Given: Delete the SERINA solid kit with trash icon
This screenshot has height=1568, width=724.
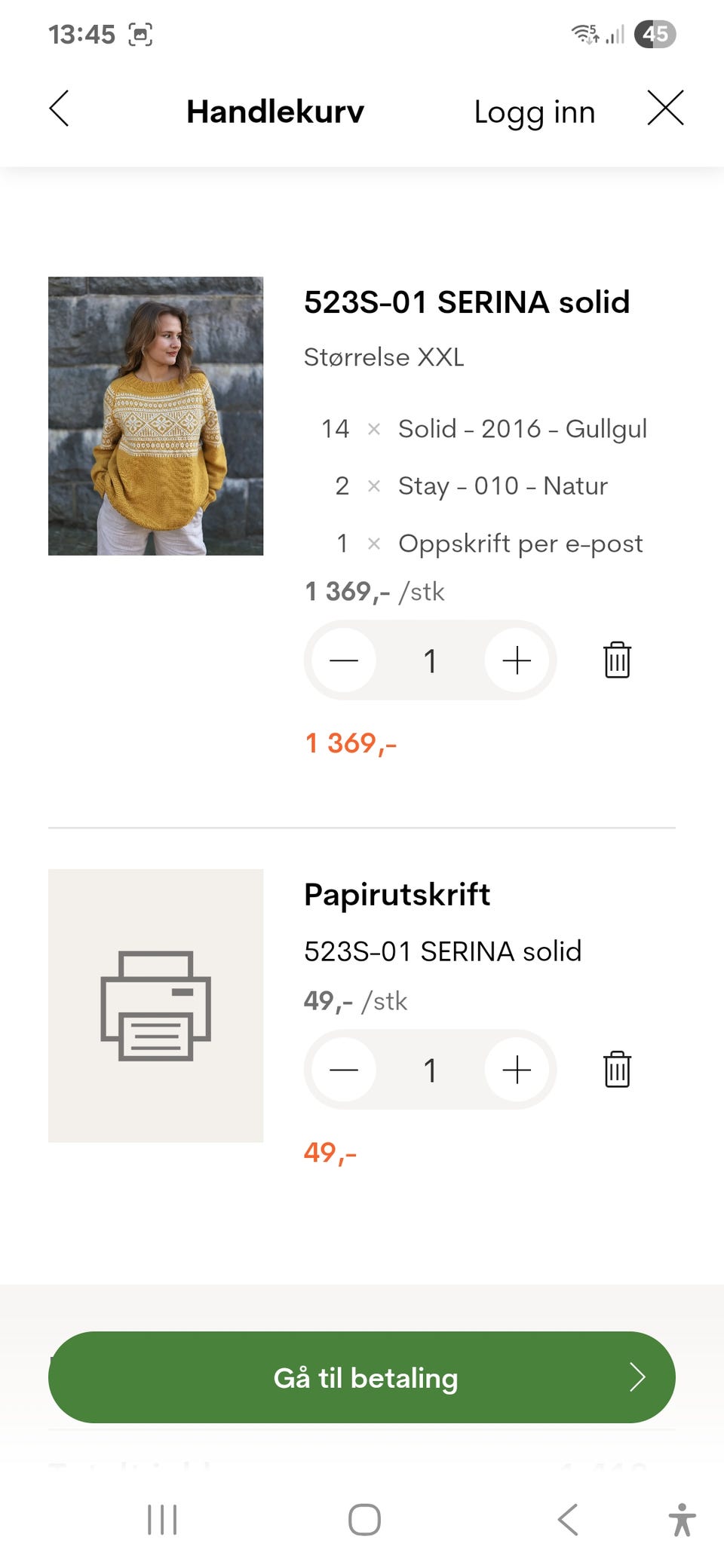Looking at the screenshot, I should 617,660.
